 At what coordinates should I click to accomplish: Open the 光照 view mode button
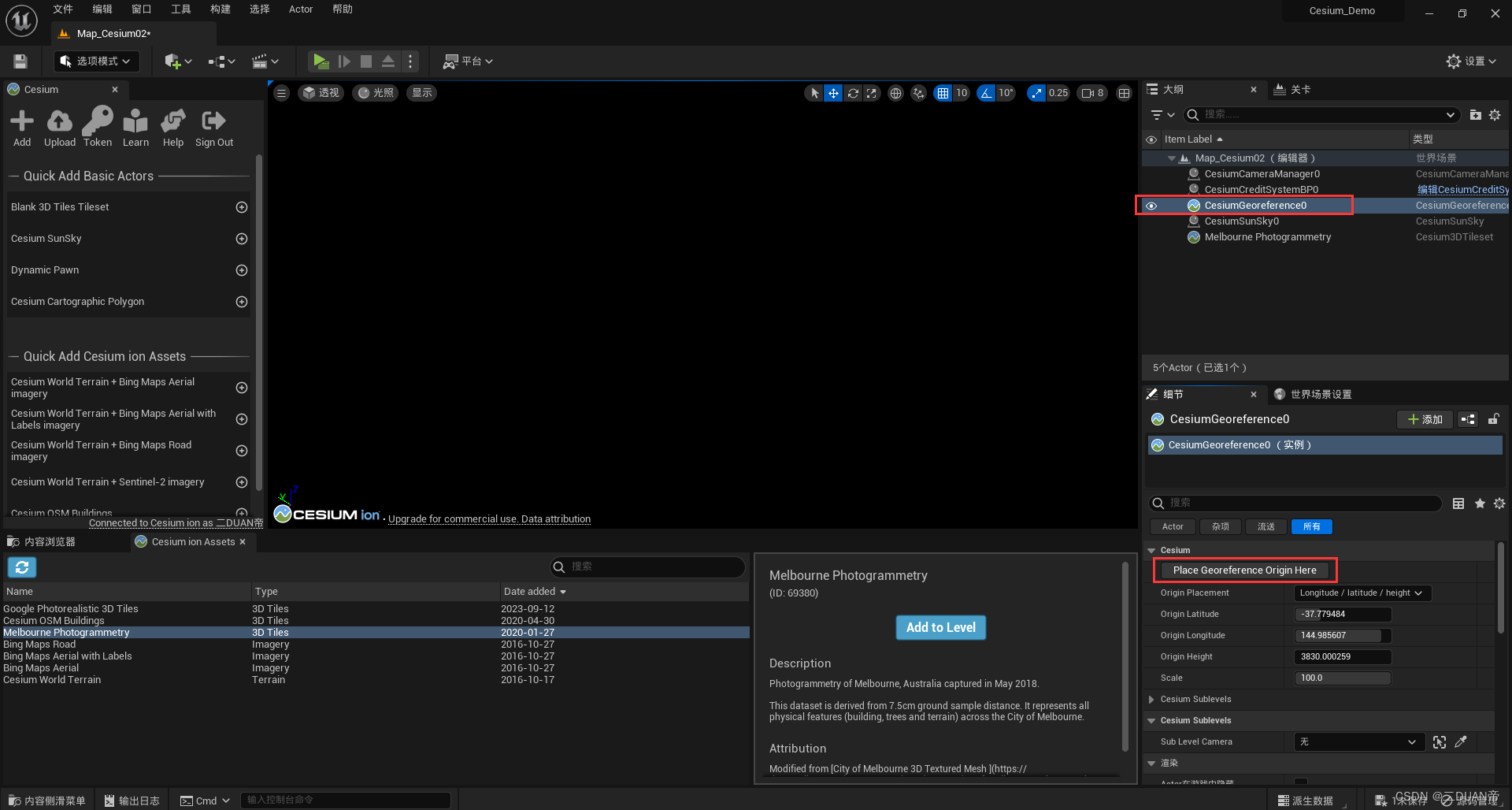376,93
